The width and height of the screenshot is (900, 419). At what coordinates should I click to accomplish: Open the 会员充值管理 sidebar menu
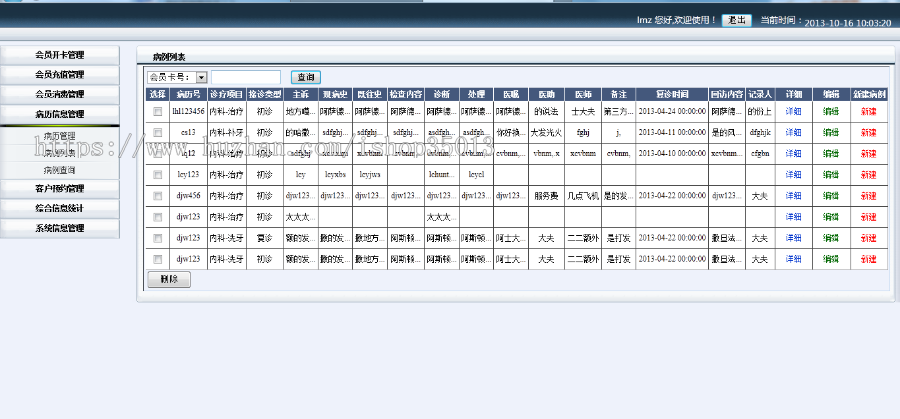click(x=60, y=75)
